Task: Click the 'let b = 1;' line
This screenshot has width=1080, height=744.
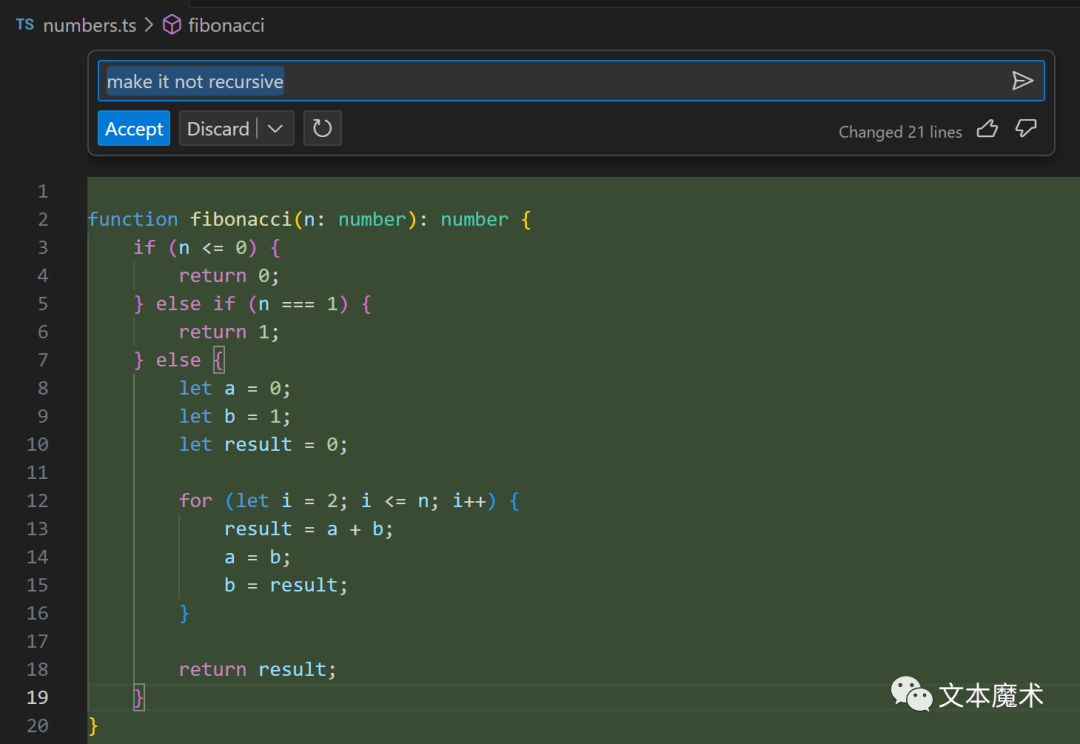Action: pyautogui.click(x=235, y=416)
